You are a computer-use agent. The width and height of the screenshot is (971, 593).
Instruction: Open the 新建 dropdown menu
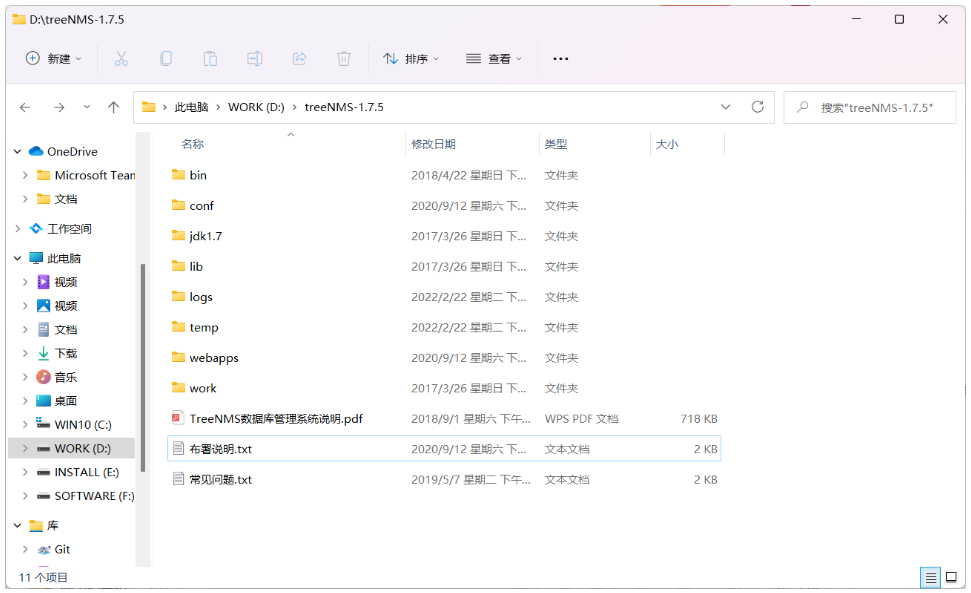54,59
